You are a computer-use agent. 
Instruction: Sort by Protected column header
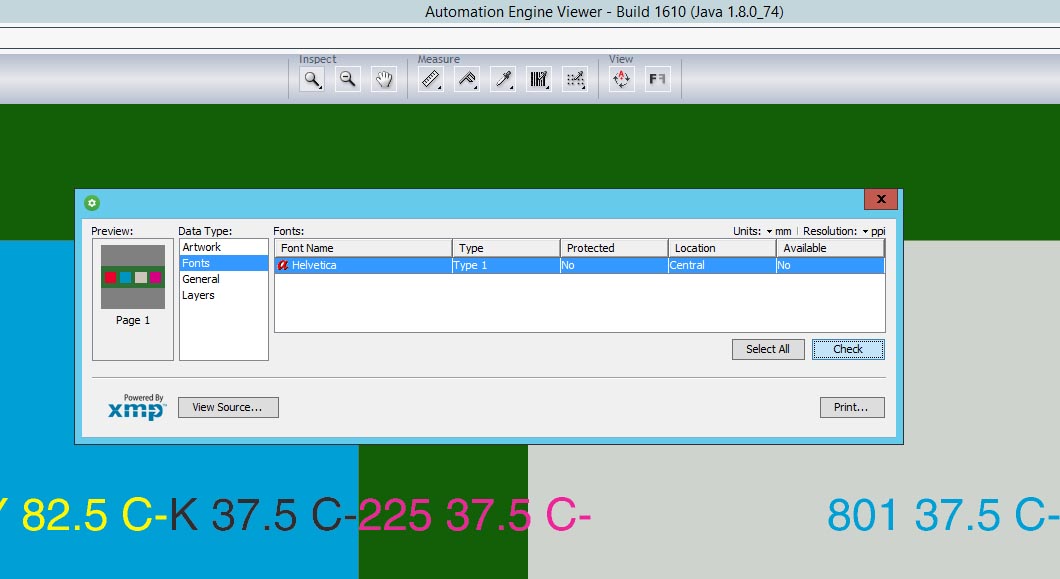[614, 248]
